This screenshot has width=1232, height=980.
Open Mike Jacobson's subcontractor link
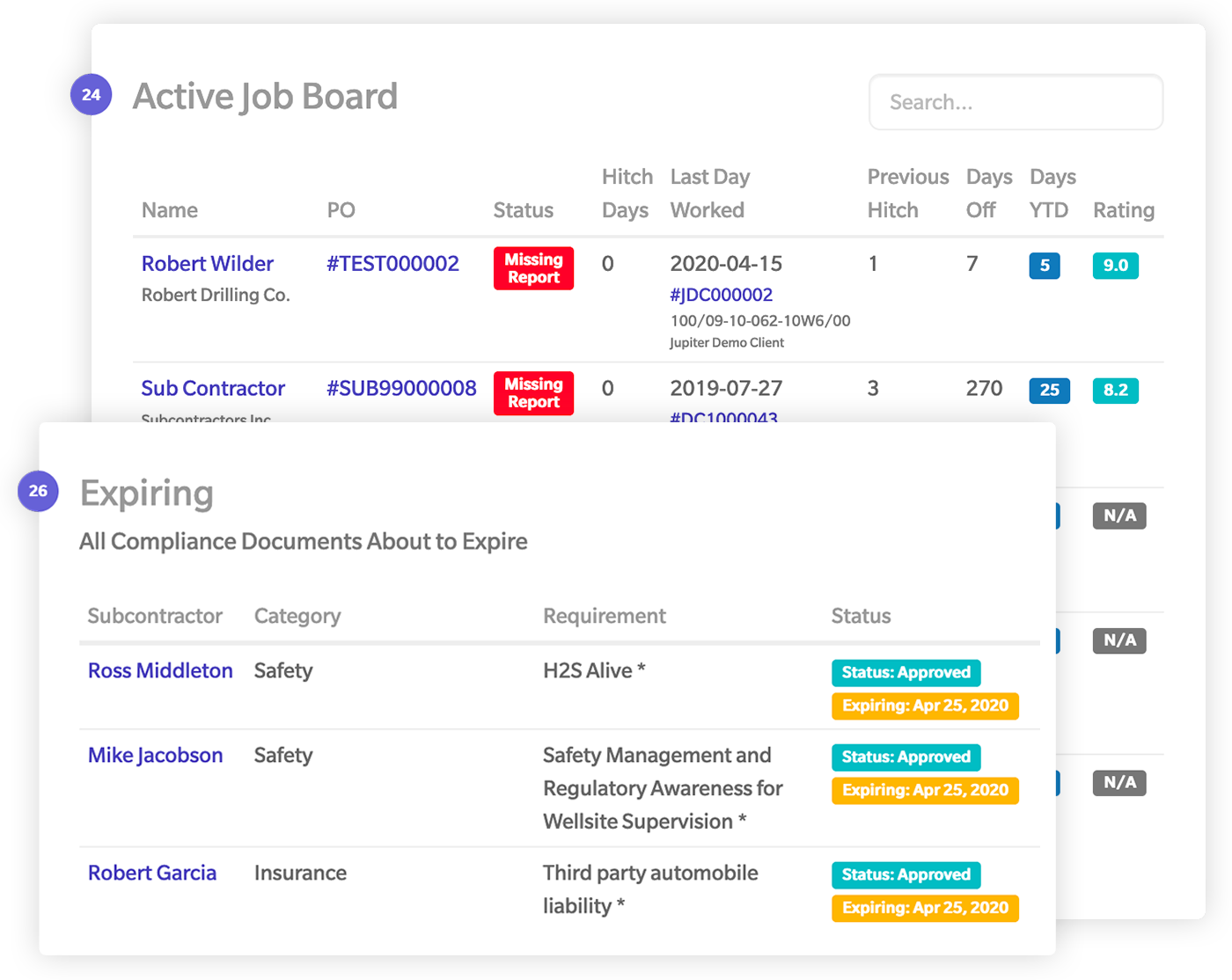[x=155, y=756]
